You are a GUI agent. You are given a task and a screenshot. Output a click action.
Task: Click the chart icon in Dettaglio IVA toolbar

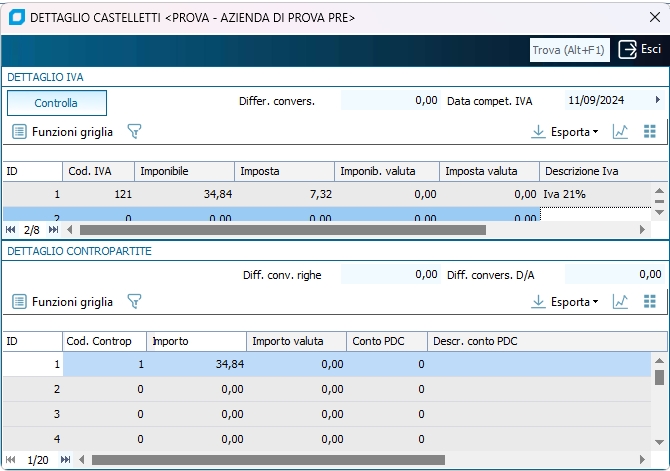620,132
